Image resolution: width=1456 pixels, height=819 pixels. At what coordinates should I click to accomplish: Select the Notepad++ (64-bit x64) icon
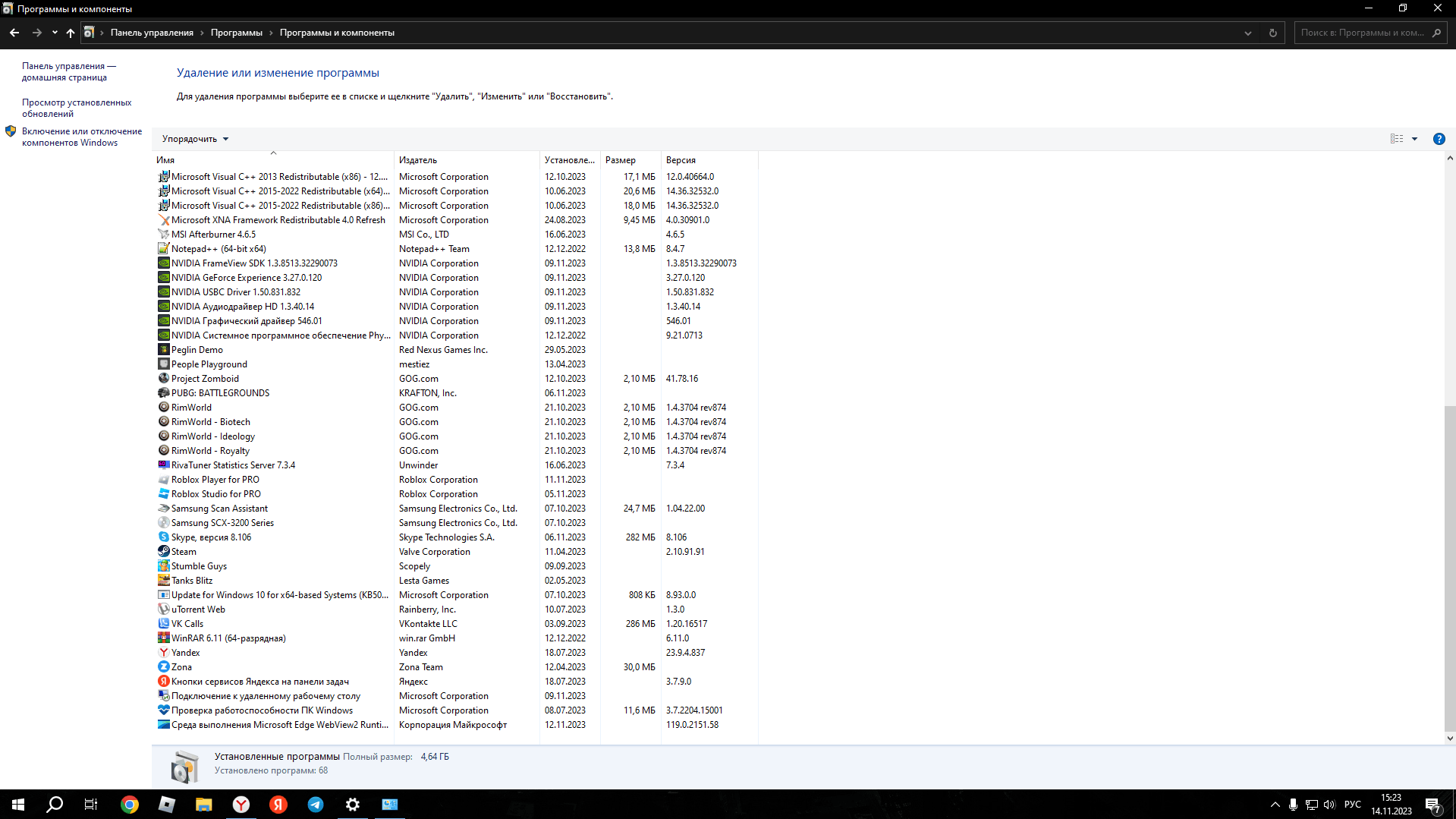pos(163,249)
